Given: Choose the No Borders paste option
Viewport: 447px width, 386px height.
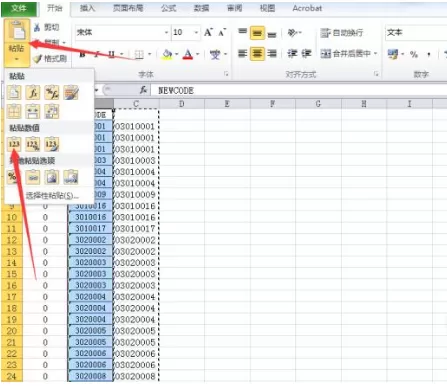Looking at the screenshot, I should pyautogui.click(x=14, y=111).
